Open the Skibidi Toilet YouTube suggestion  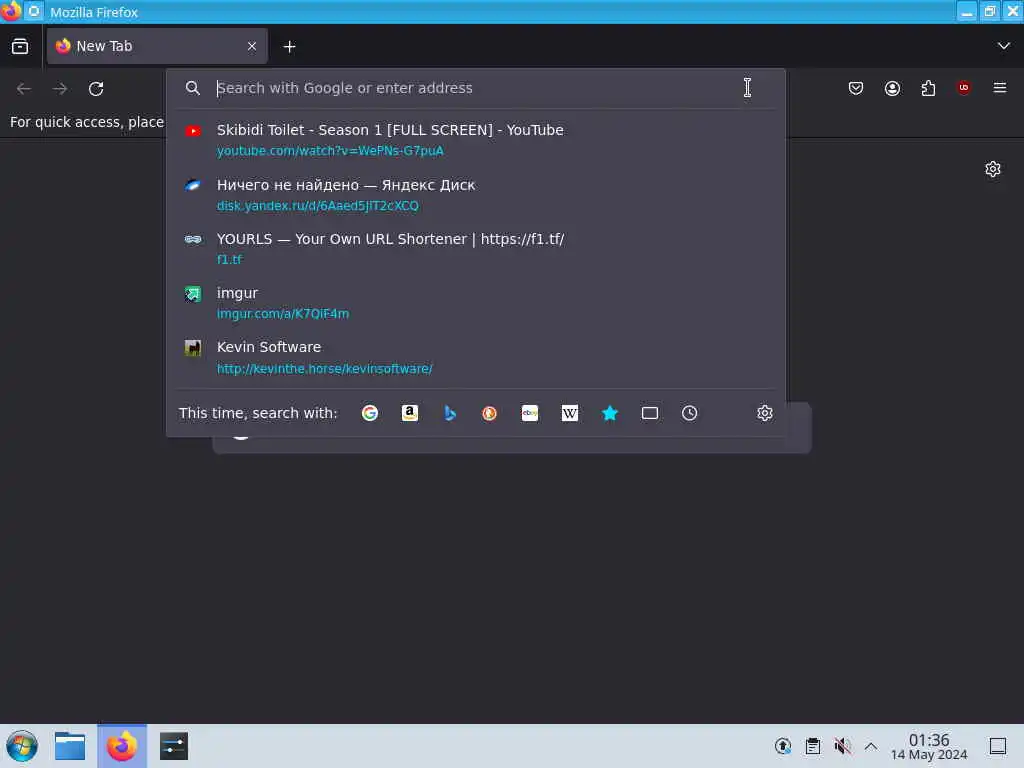(475, 140)
